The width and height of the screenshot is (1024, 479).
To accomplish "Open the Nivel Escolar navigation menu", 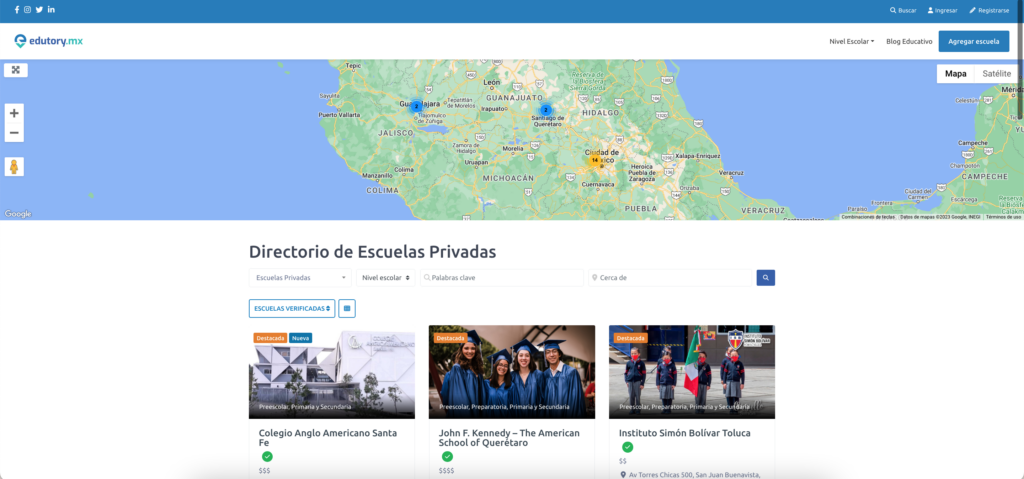I will [851, 41].
